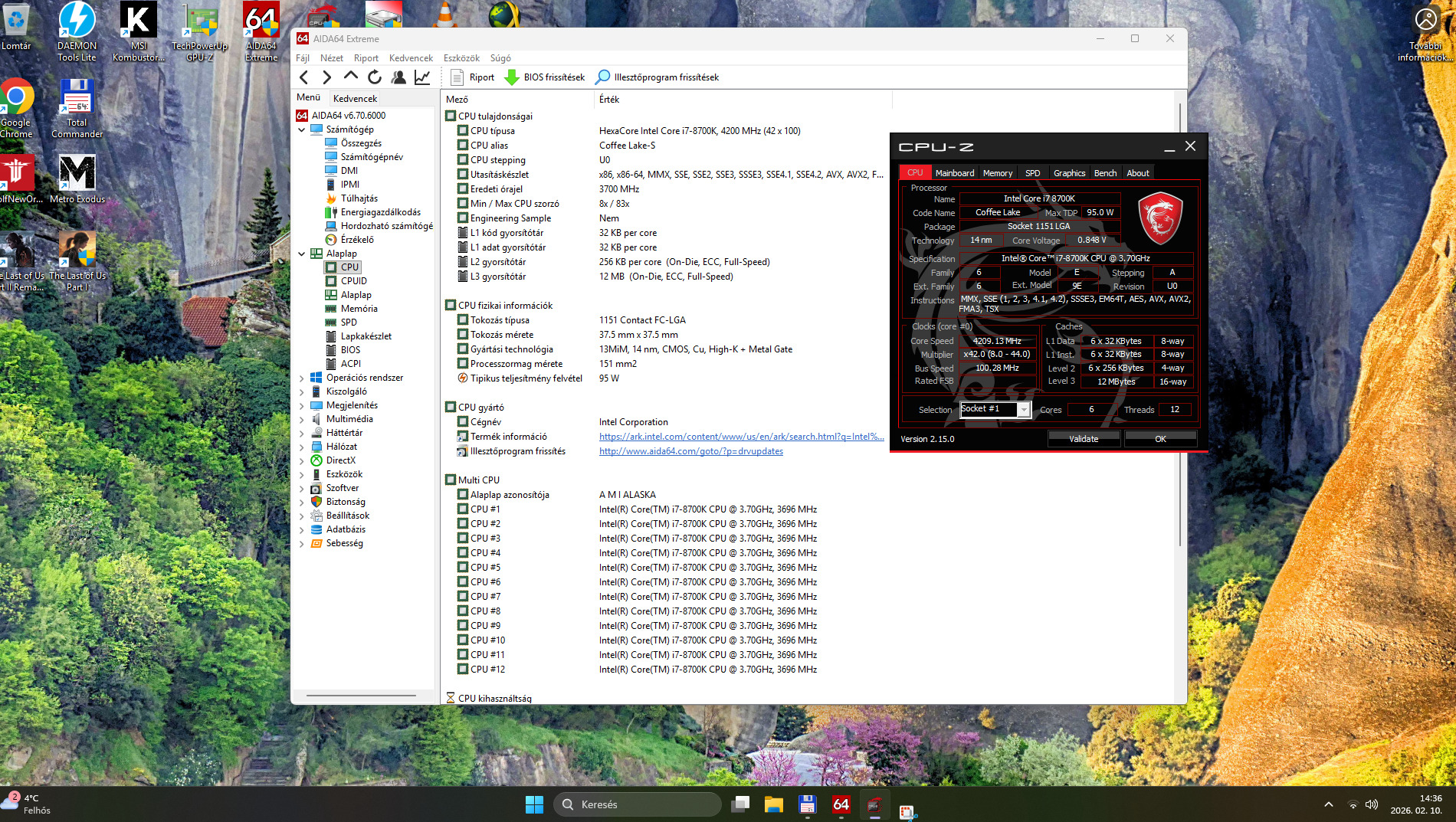Viewport: 1456px width, 822px height.
Task: Expand the Kiszolgáló tree node
Action: [x=302, y=392]
